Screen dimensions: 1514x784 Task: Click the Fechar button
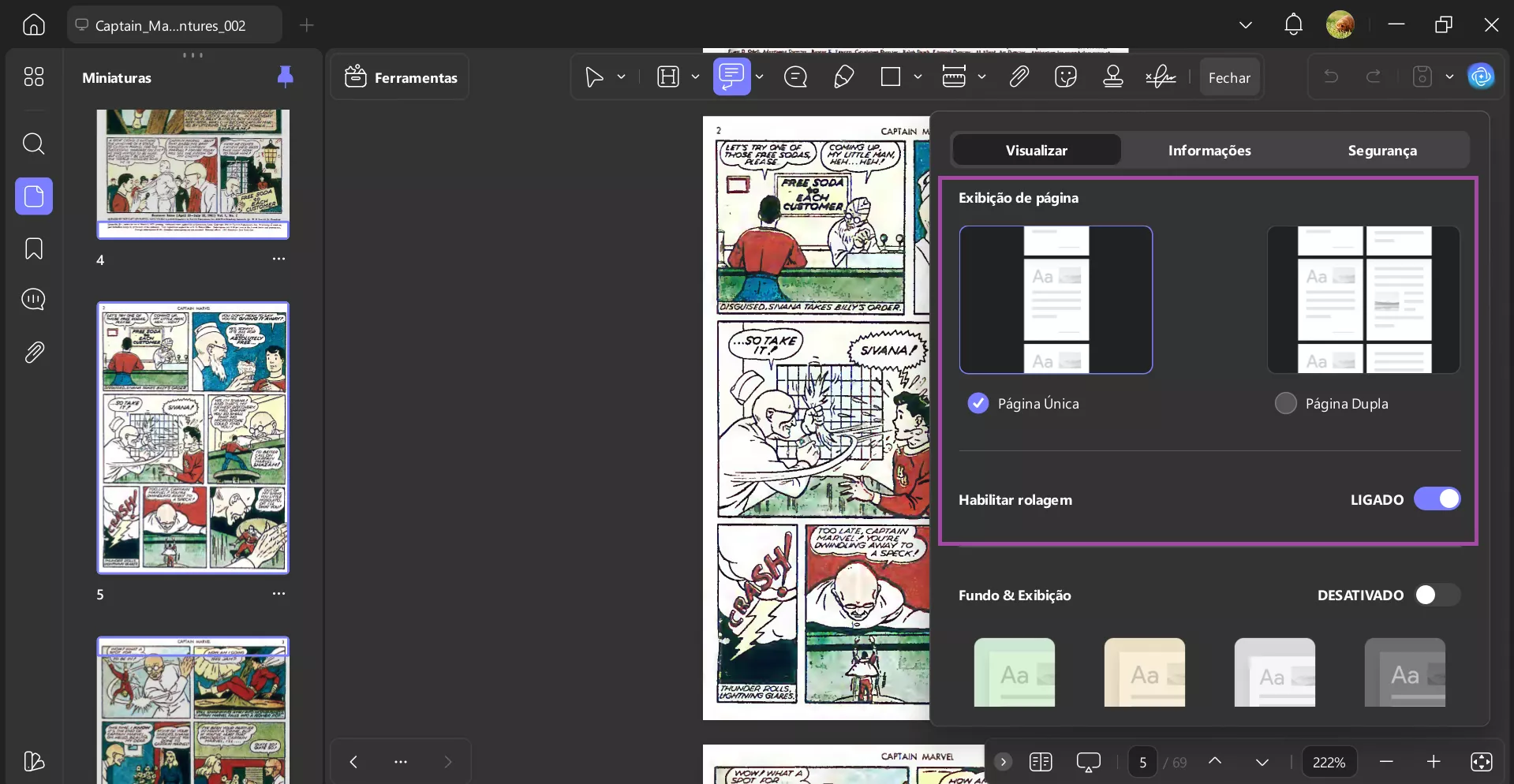click(1228, 77)
